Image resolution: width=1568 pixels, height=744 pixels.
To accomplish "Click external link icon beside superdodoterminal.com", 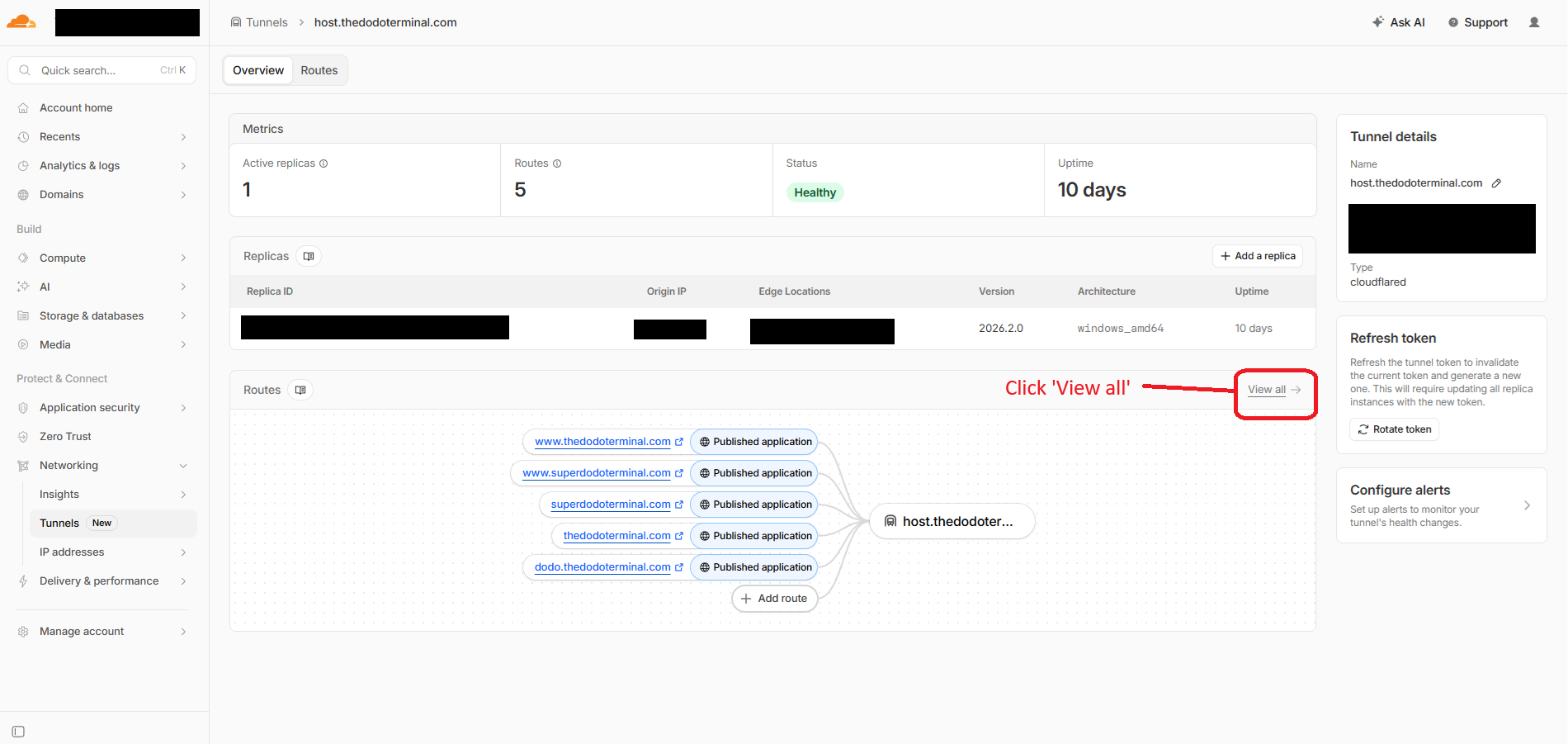I will coord(679,505).
